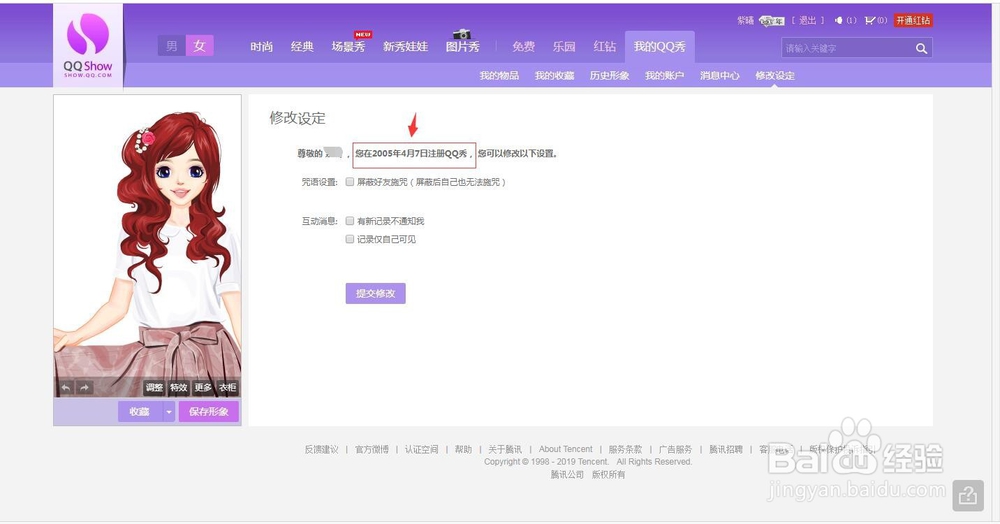Tick the 有新记录不通知我 checkbox
1000x524 pixels.
(x=349, y=221)
